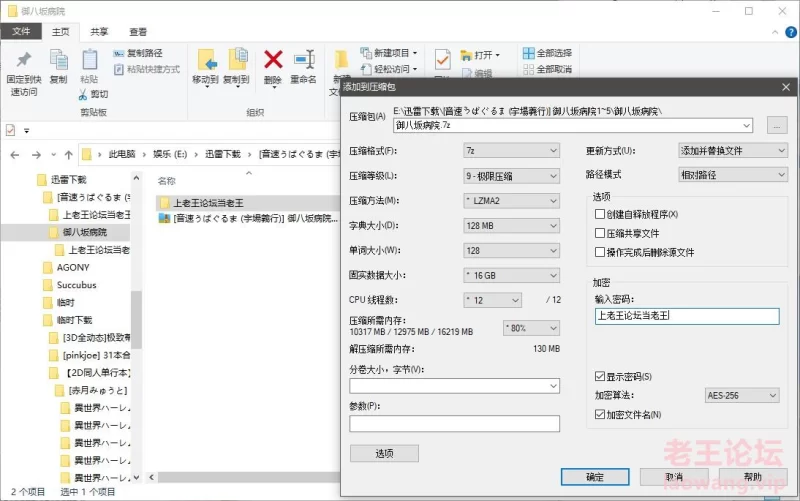Go forward with the right arrow
The height and width of the screenshot is (501, 800).
click(36, 155)
